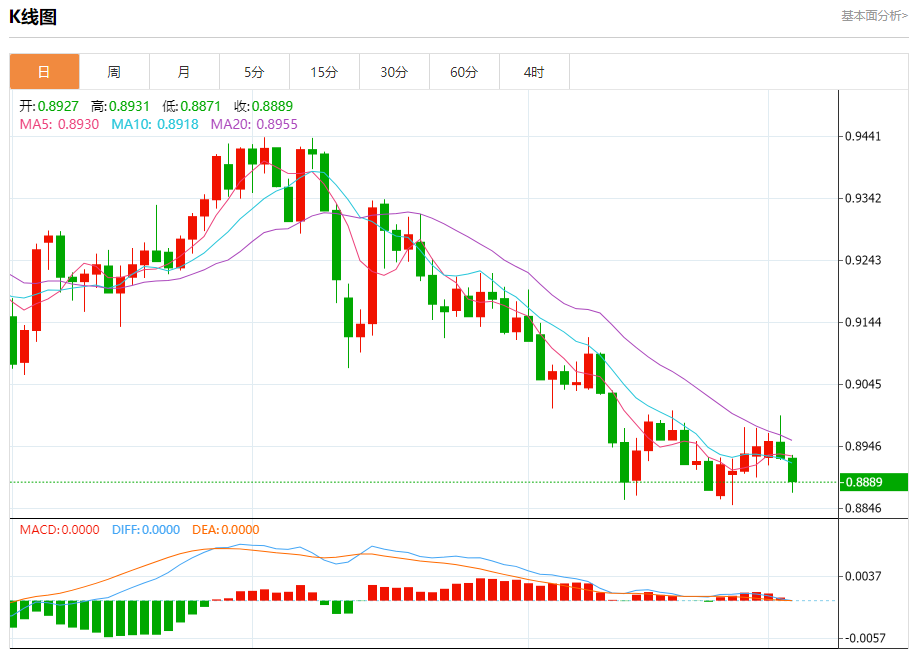Click the 0.9441 price axis label
Image resolution: width=920 pixels, height=649 pixels.
[x=862, y=137]
